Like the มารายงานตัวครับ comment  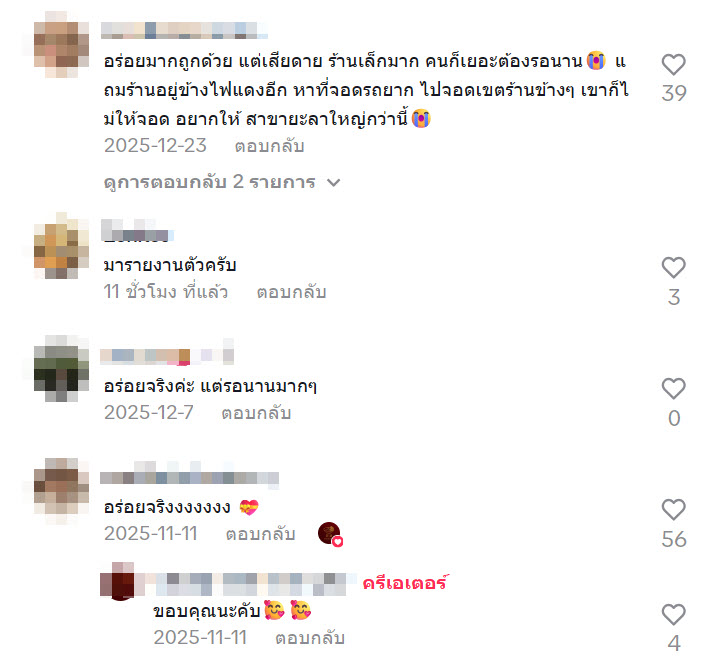point(674,268)
